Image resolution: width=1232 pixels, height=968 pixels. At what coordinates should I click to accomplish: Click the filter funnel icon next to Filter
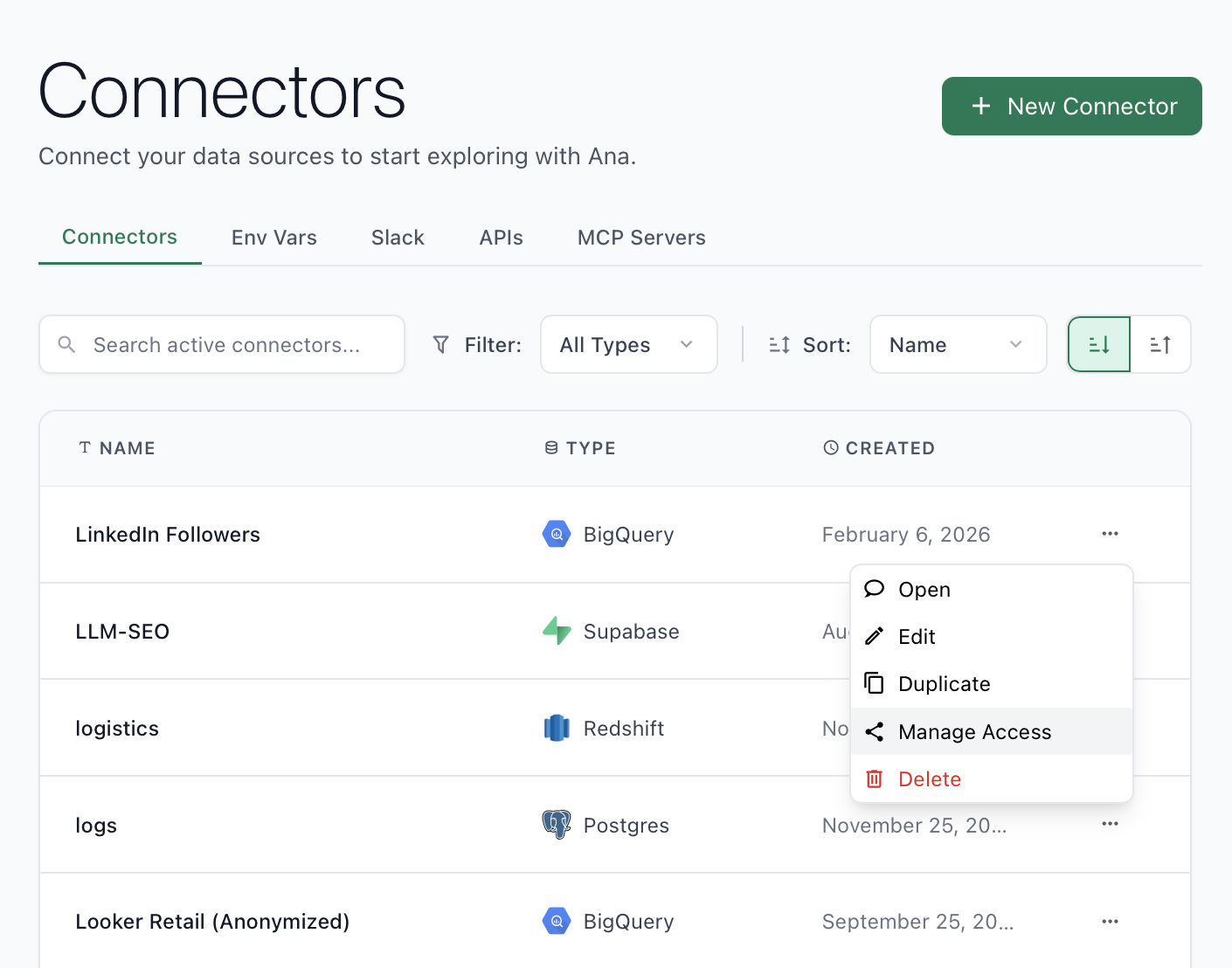pyautogui.click(x=441, y=344)
